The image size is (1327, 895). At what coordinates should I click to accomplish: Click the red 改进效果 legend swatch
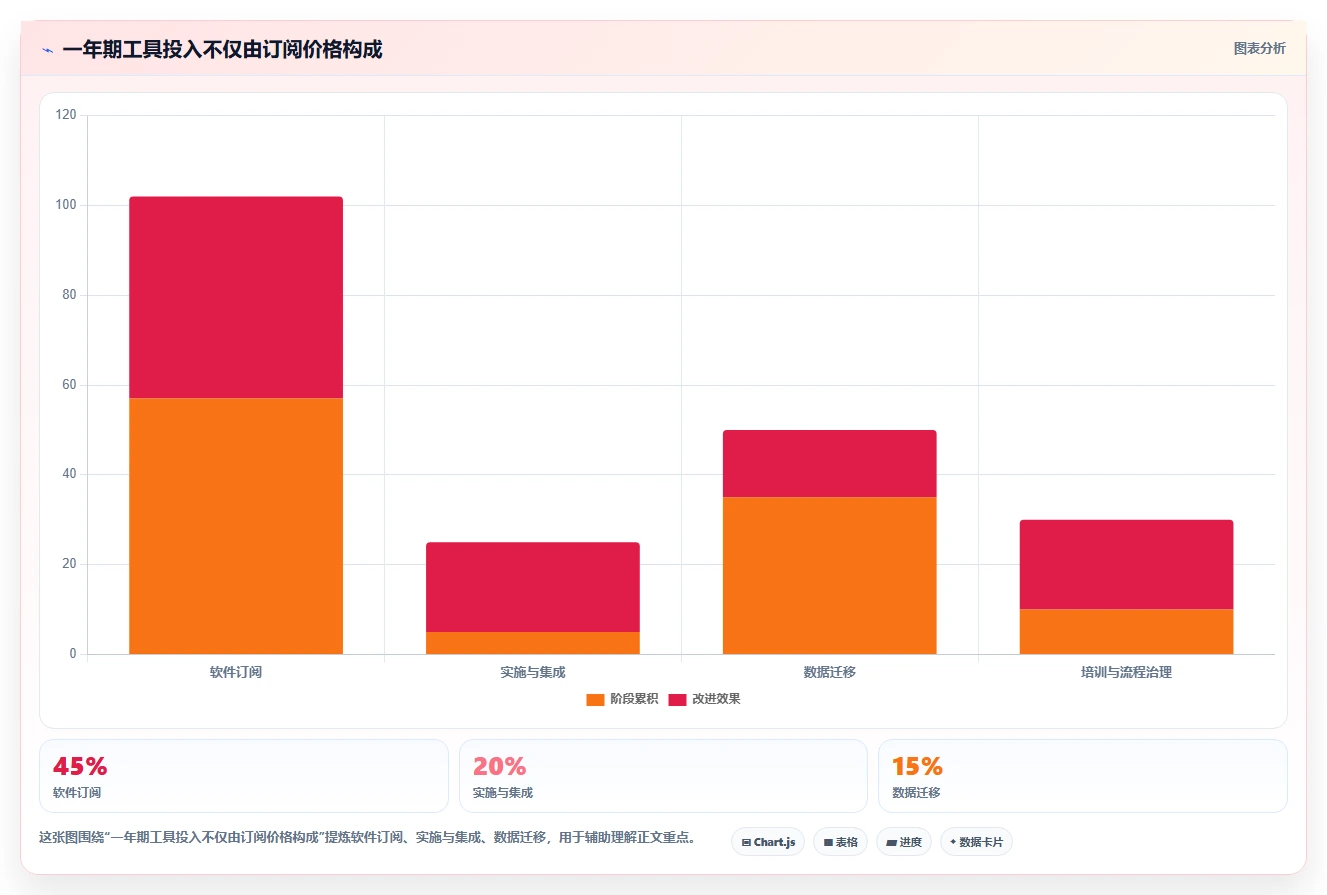pos(677,699)
